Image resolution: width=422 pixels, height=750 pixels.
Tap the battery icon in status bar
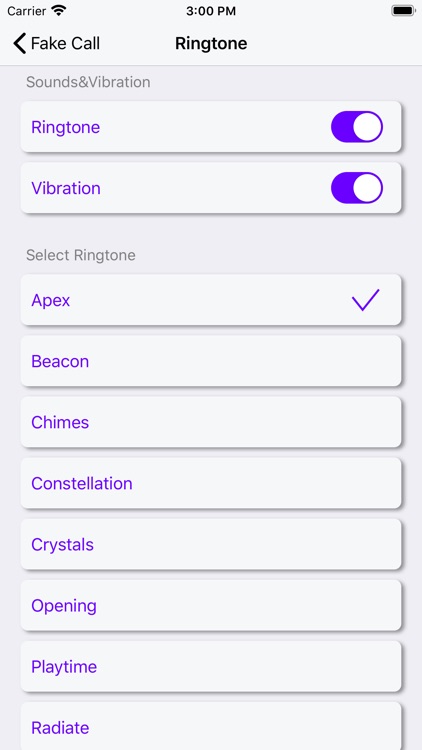pyautogui.click(x=403, y=11)
